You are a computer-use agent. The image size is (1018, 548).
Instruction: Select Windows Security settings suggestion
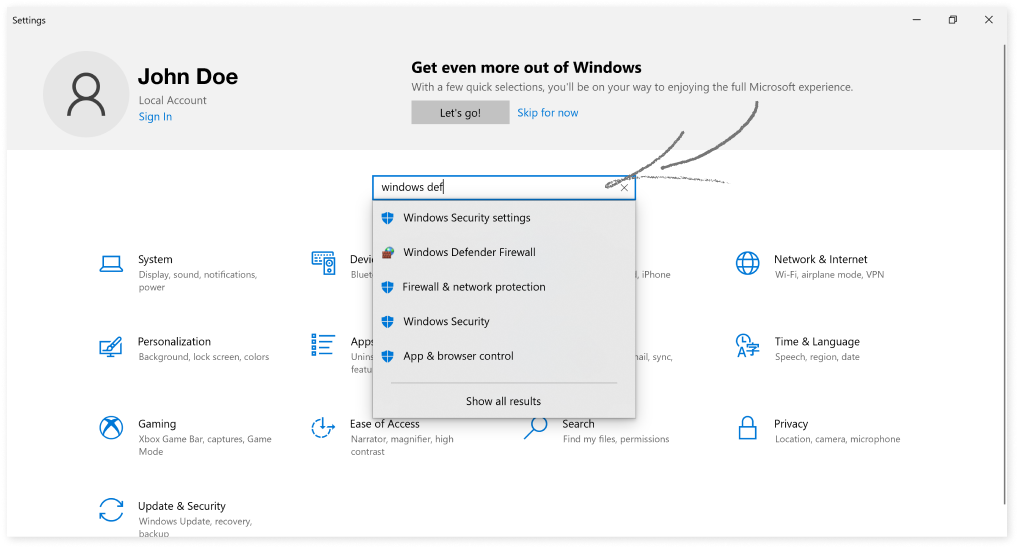pos(466,218)
